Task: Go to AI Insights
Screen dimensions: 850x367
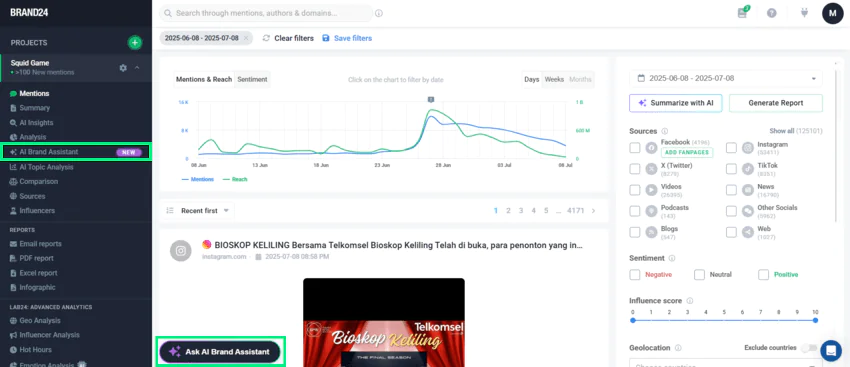Action: 36,123
